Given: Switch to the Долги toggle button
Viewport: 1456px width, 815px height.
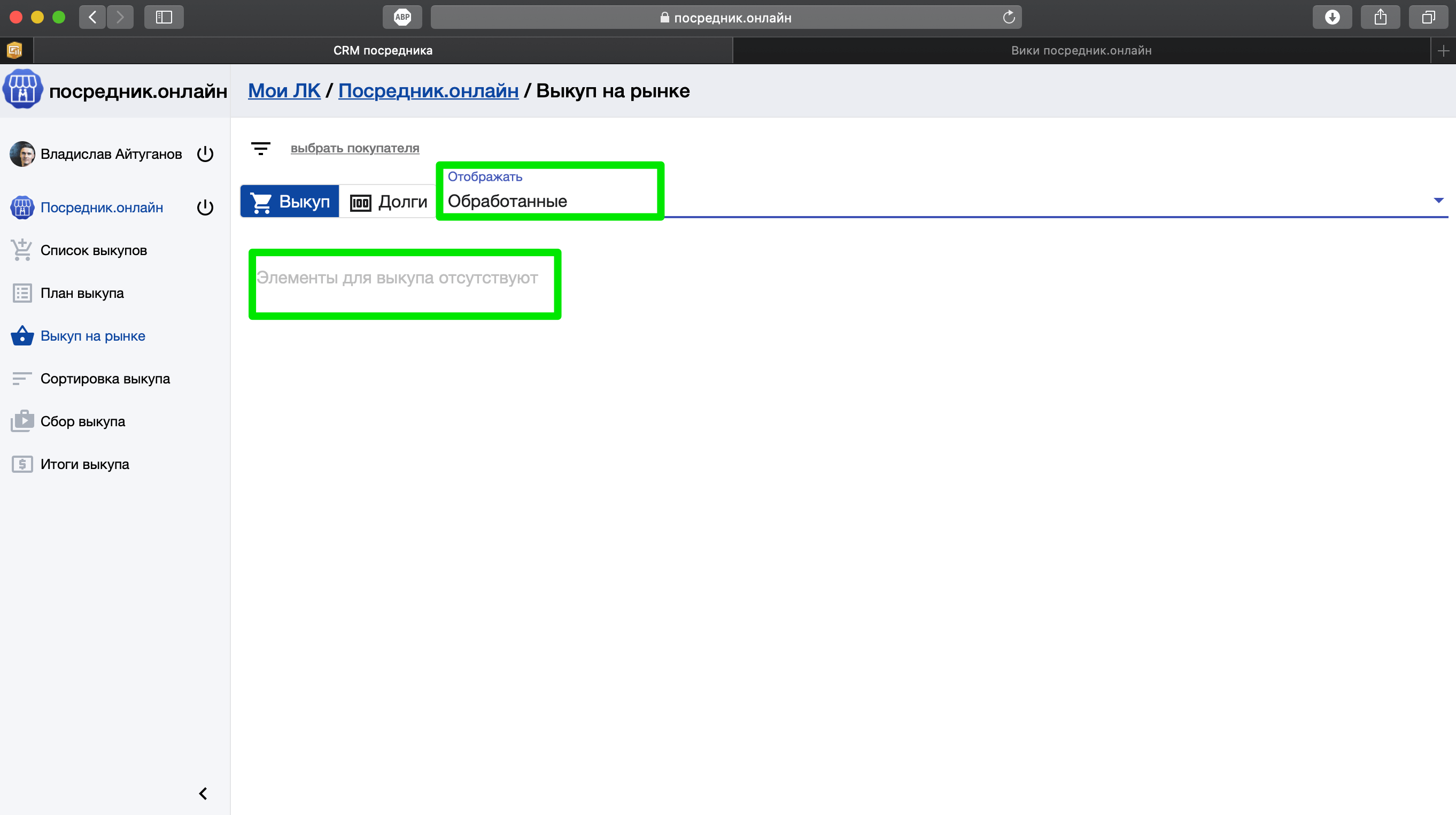Looking at the screenshot, I should (x=389, y=202).
